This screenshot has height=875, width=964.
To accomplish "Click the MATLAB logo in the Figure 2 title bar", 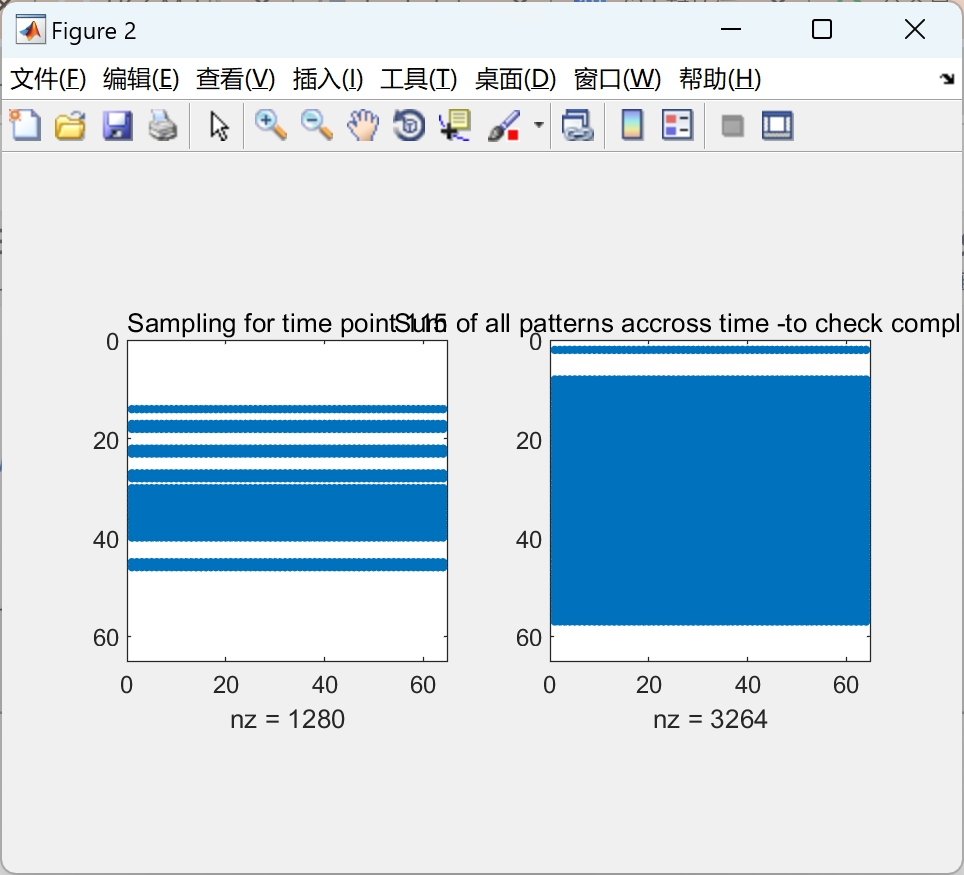I will [x=30, y=30].
